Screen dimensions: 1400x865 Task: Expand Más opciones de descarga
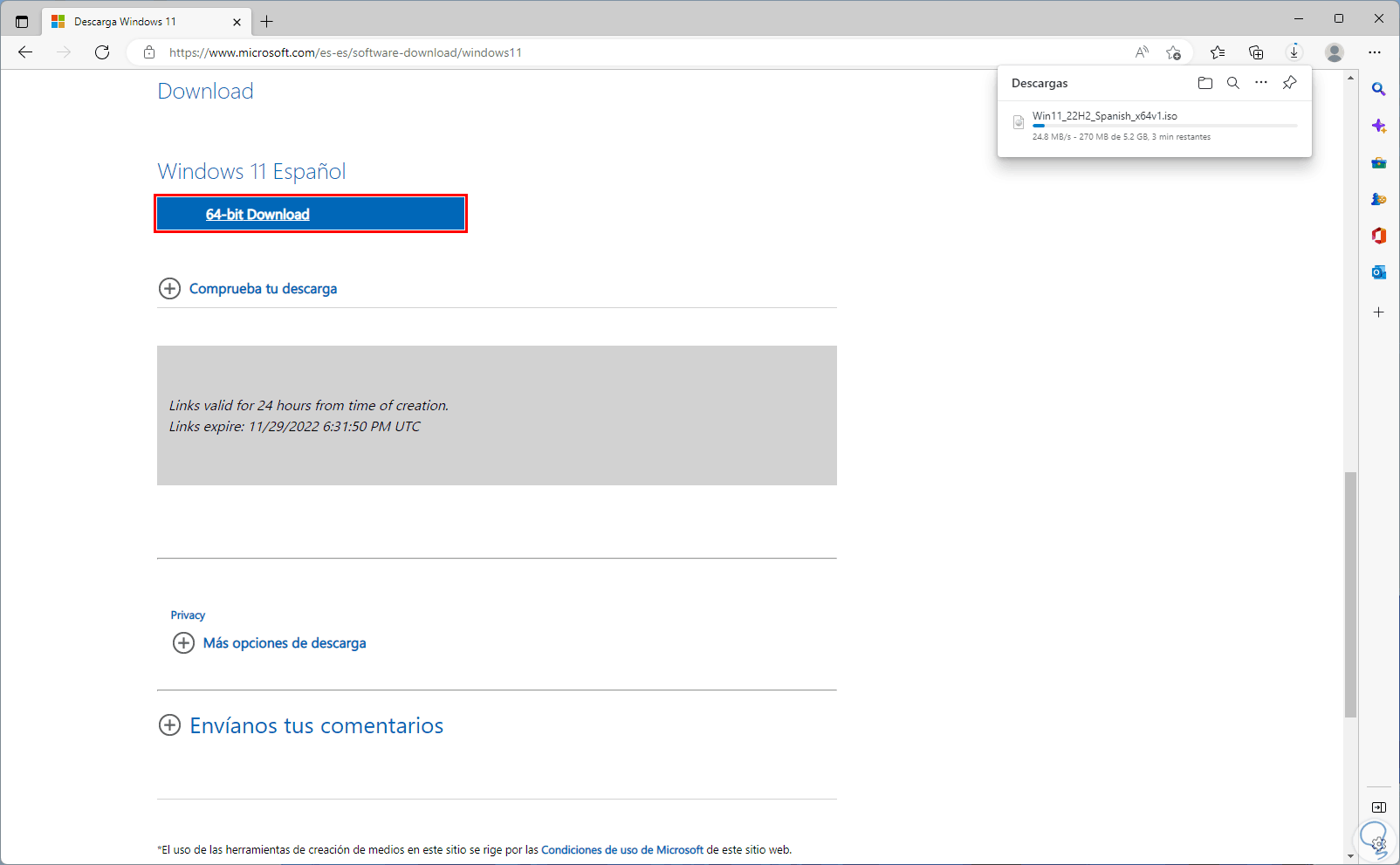270,643
